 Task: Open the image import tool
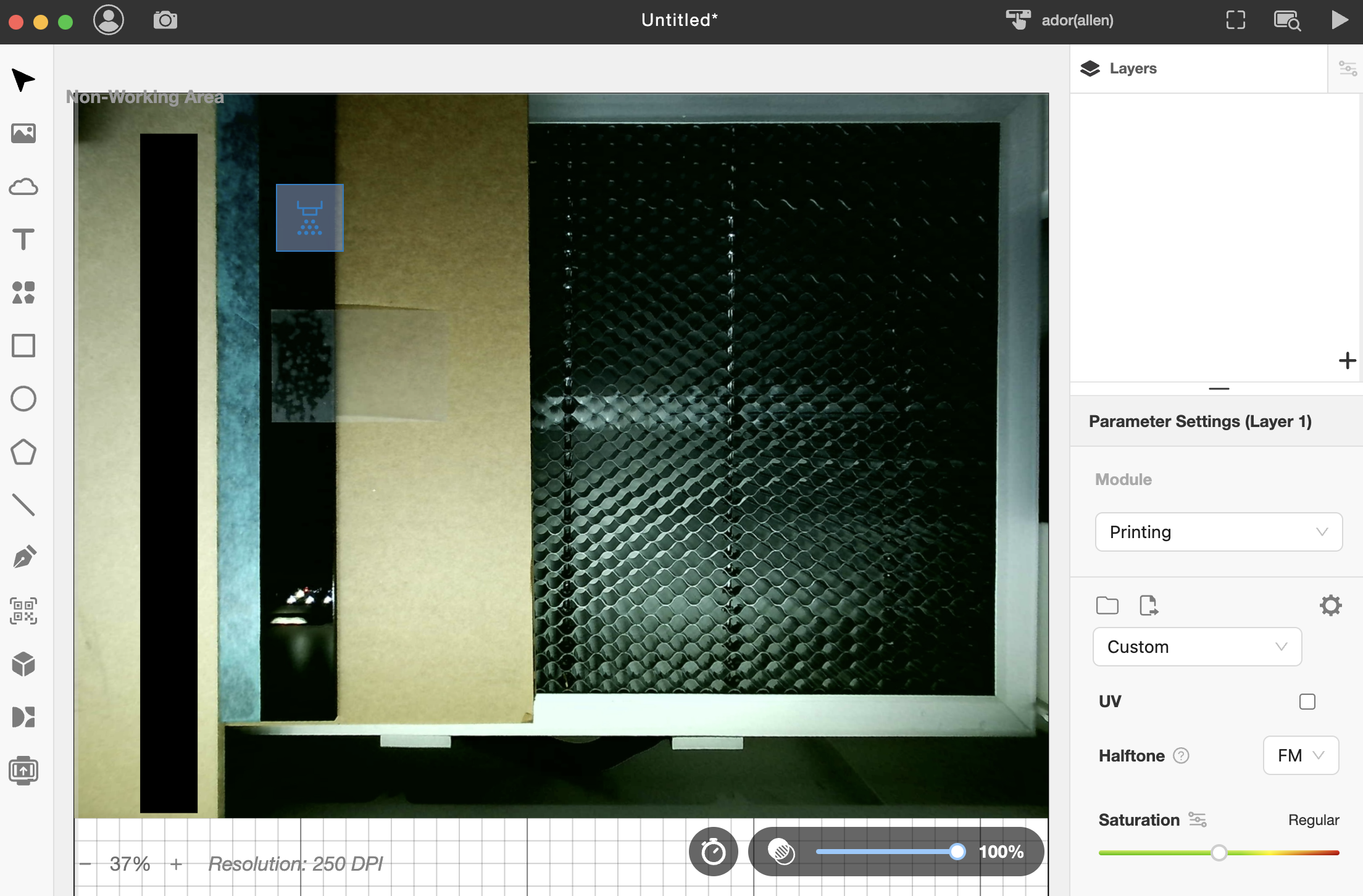tap(23, 133)
